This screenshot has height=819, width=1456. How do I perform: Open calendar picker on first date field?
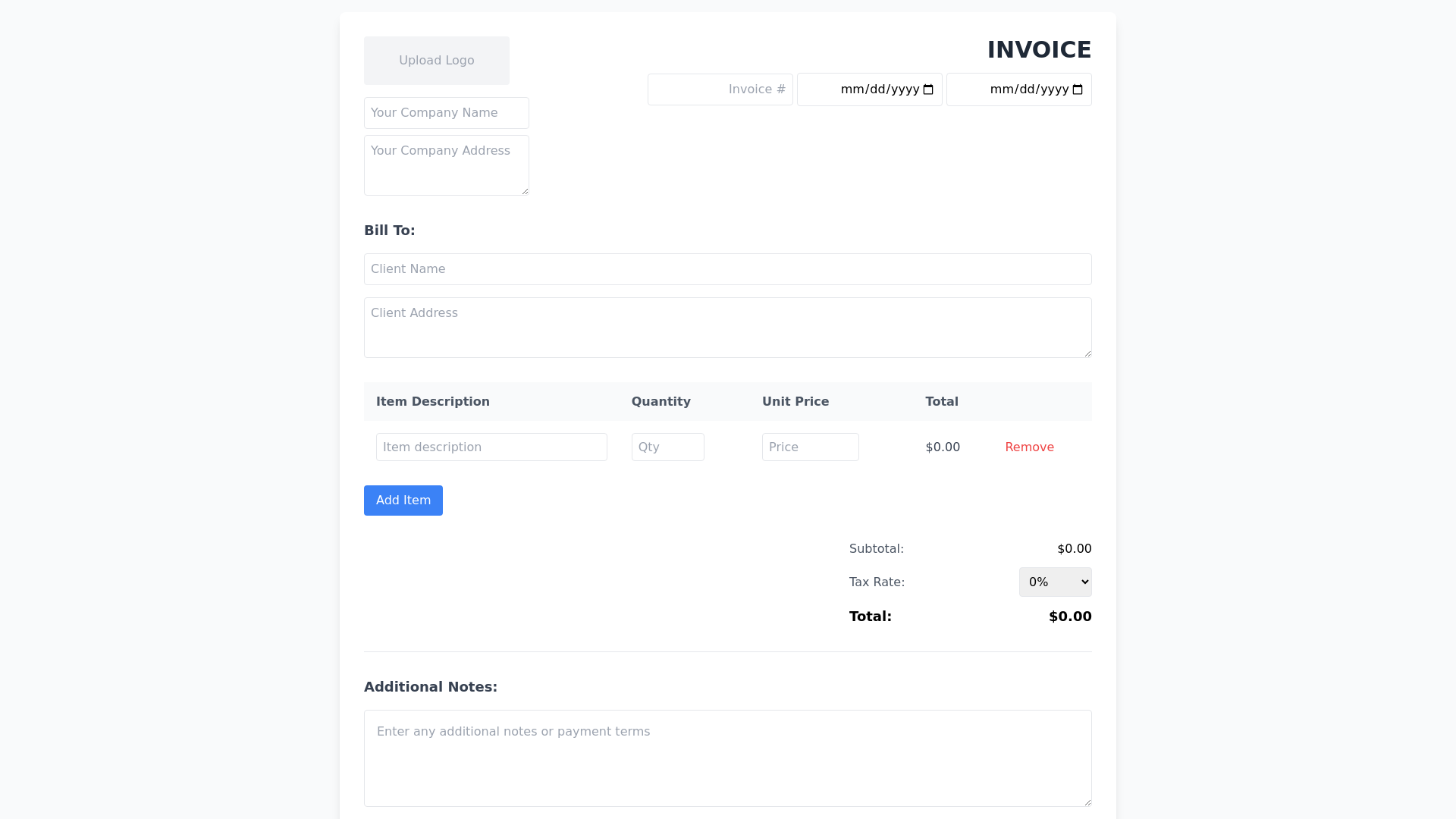(x=928, y=89)
